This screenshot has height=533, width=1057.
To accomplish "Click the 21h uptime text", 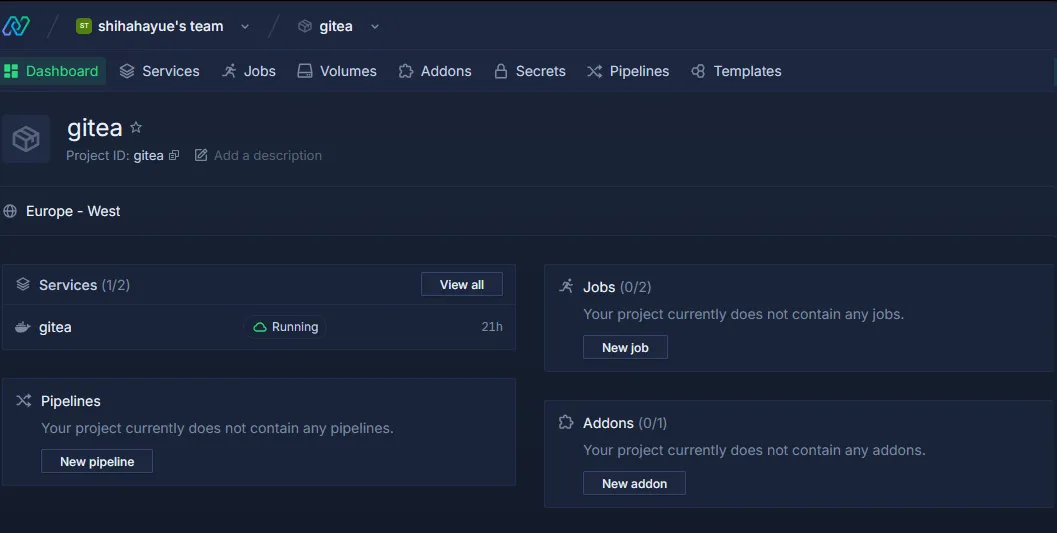I will click(x=492, y=327).
